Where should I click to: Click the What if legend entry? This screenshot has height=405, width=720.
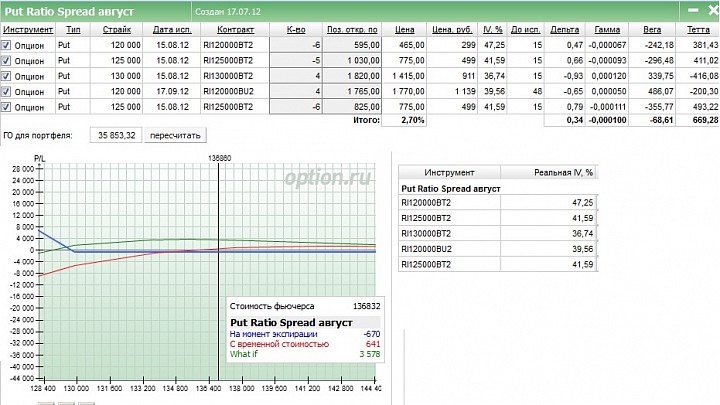point(243,354)
